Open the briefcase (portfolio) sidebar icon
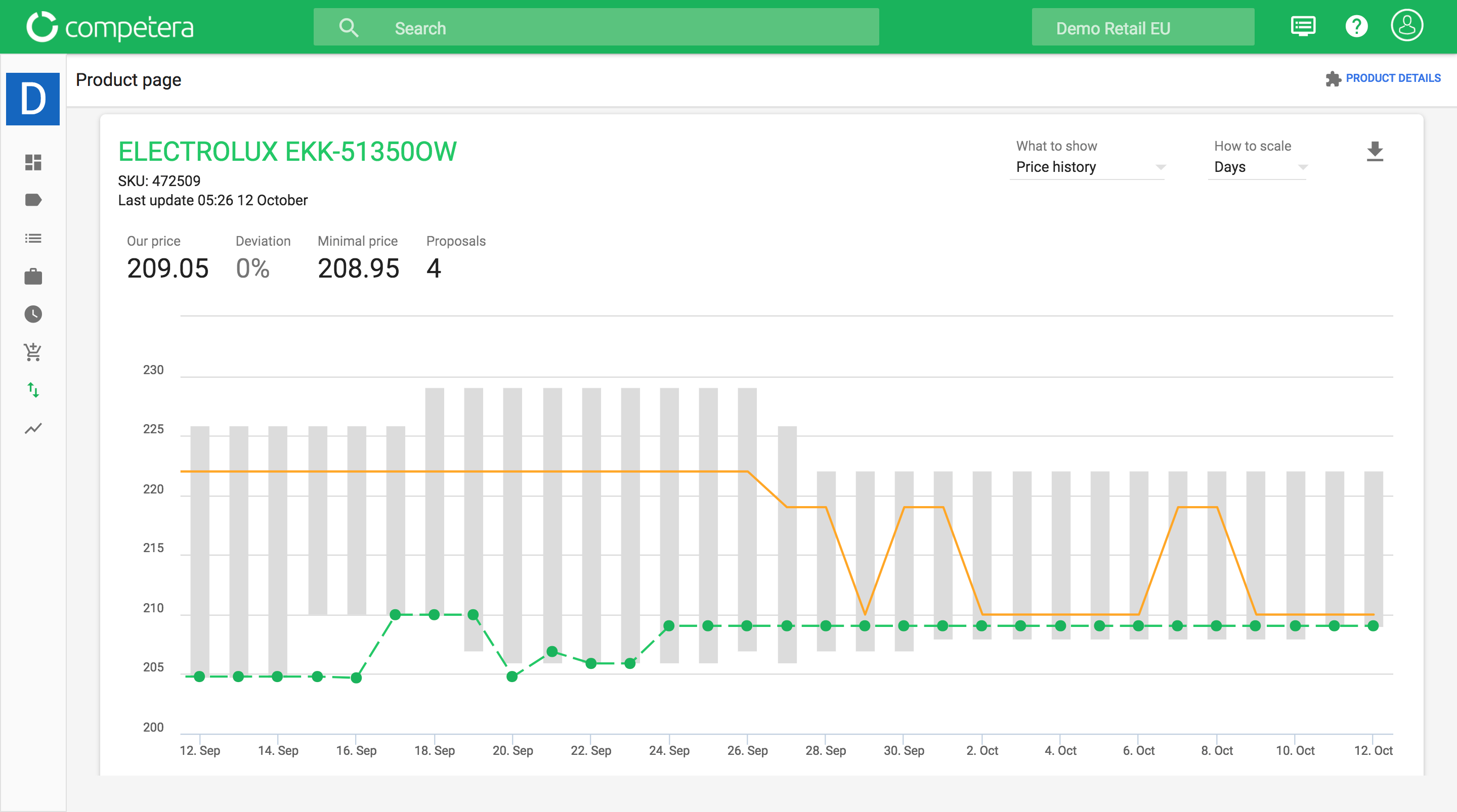The width and height of the screenshot is (1457, 812). coord(33,277)
